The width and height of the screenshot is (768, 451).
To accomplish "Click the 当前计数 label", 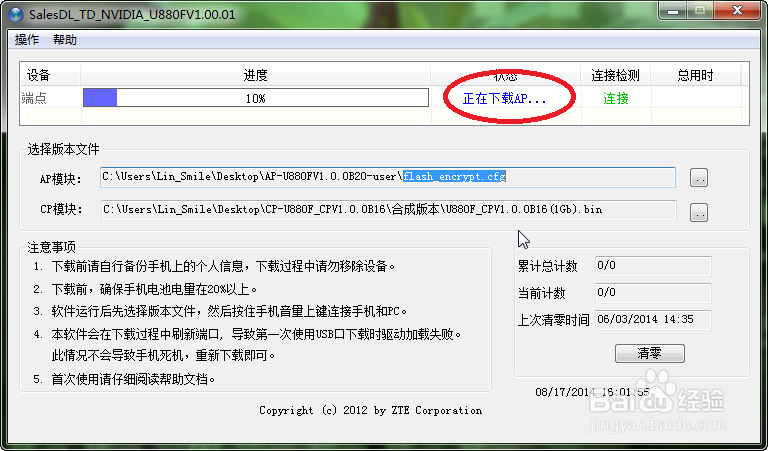I will tap(542, 293).
